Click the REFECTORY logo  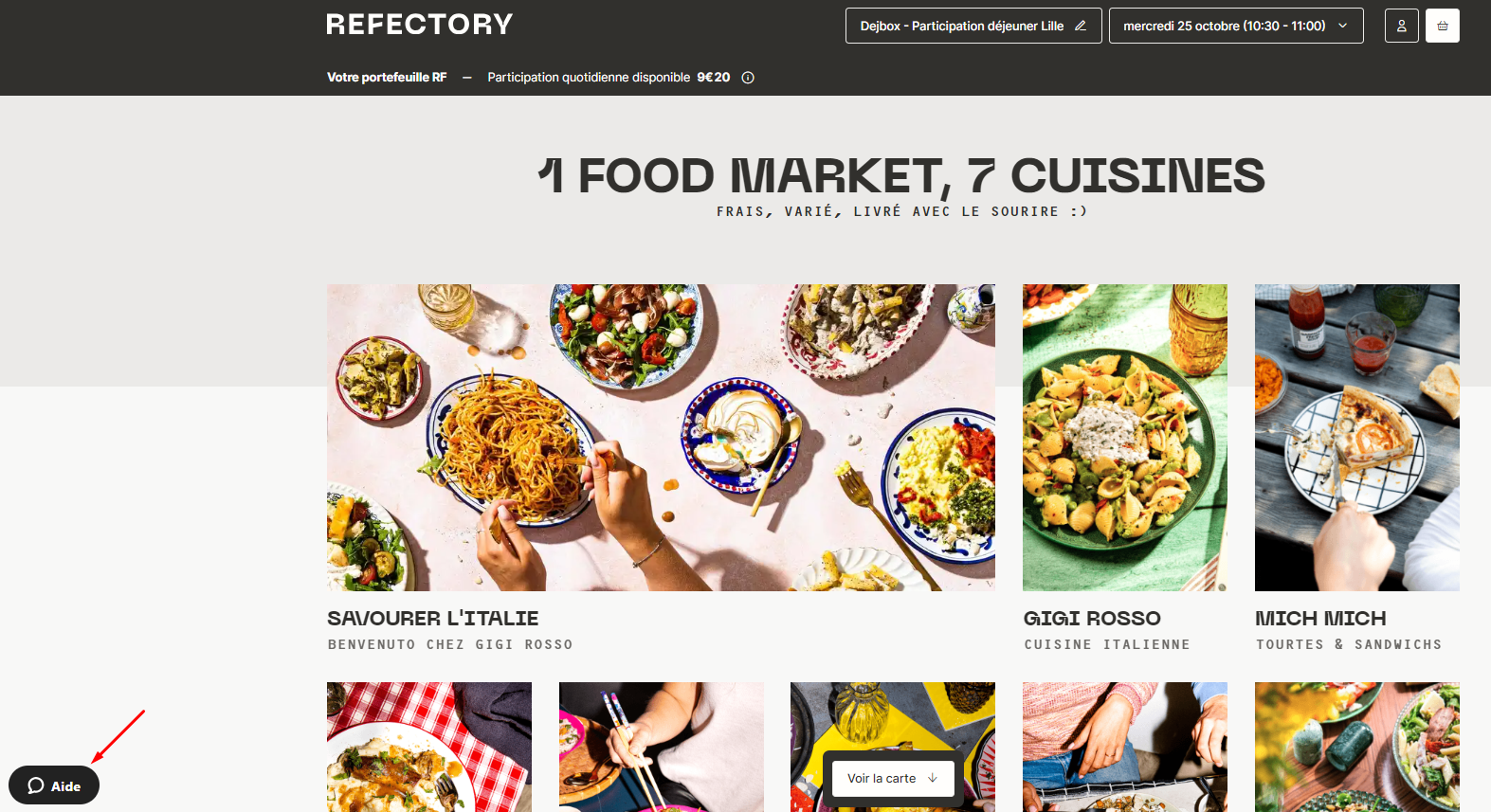[x=420, y=24]
